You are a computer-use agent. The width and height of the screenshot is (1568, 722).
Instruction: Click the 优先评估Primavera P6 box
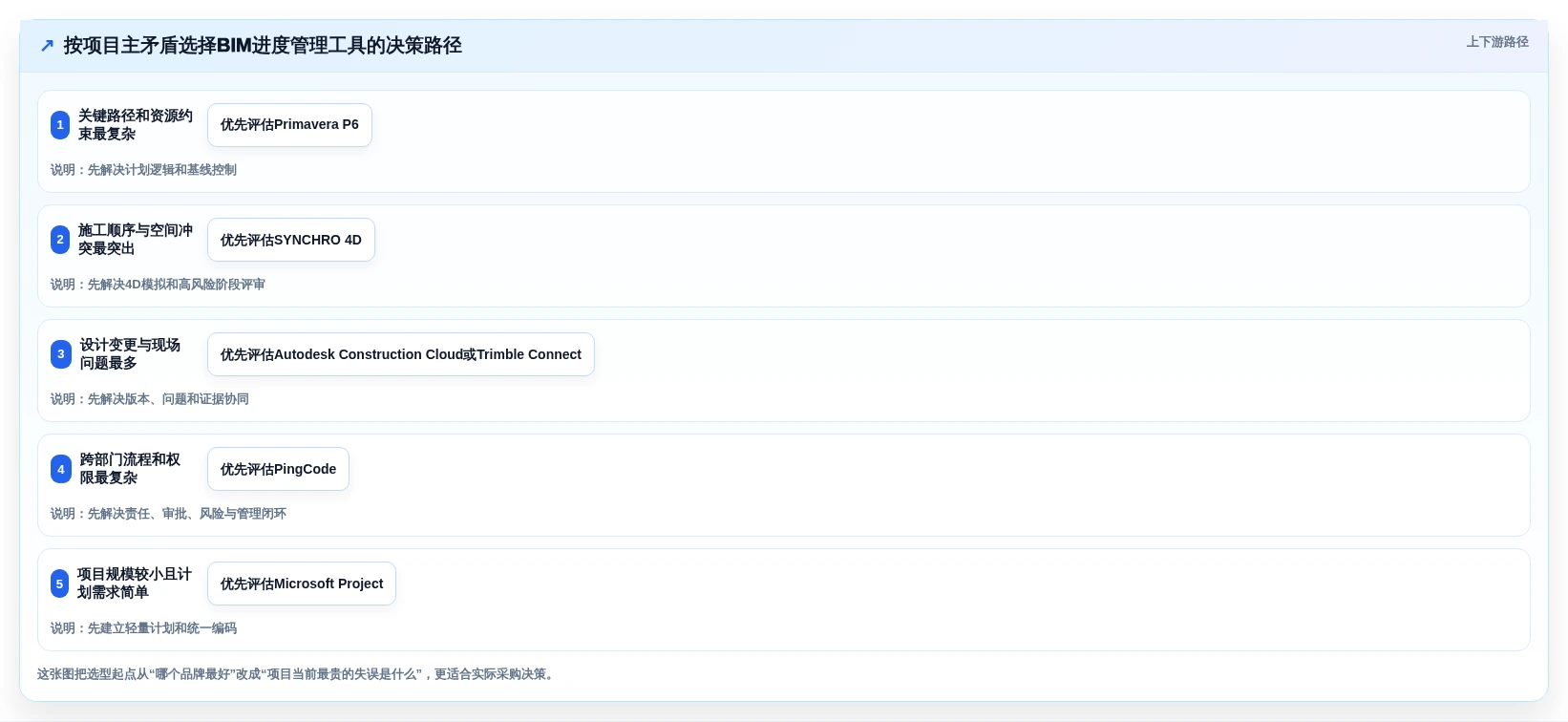click(x=289, y=125)
